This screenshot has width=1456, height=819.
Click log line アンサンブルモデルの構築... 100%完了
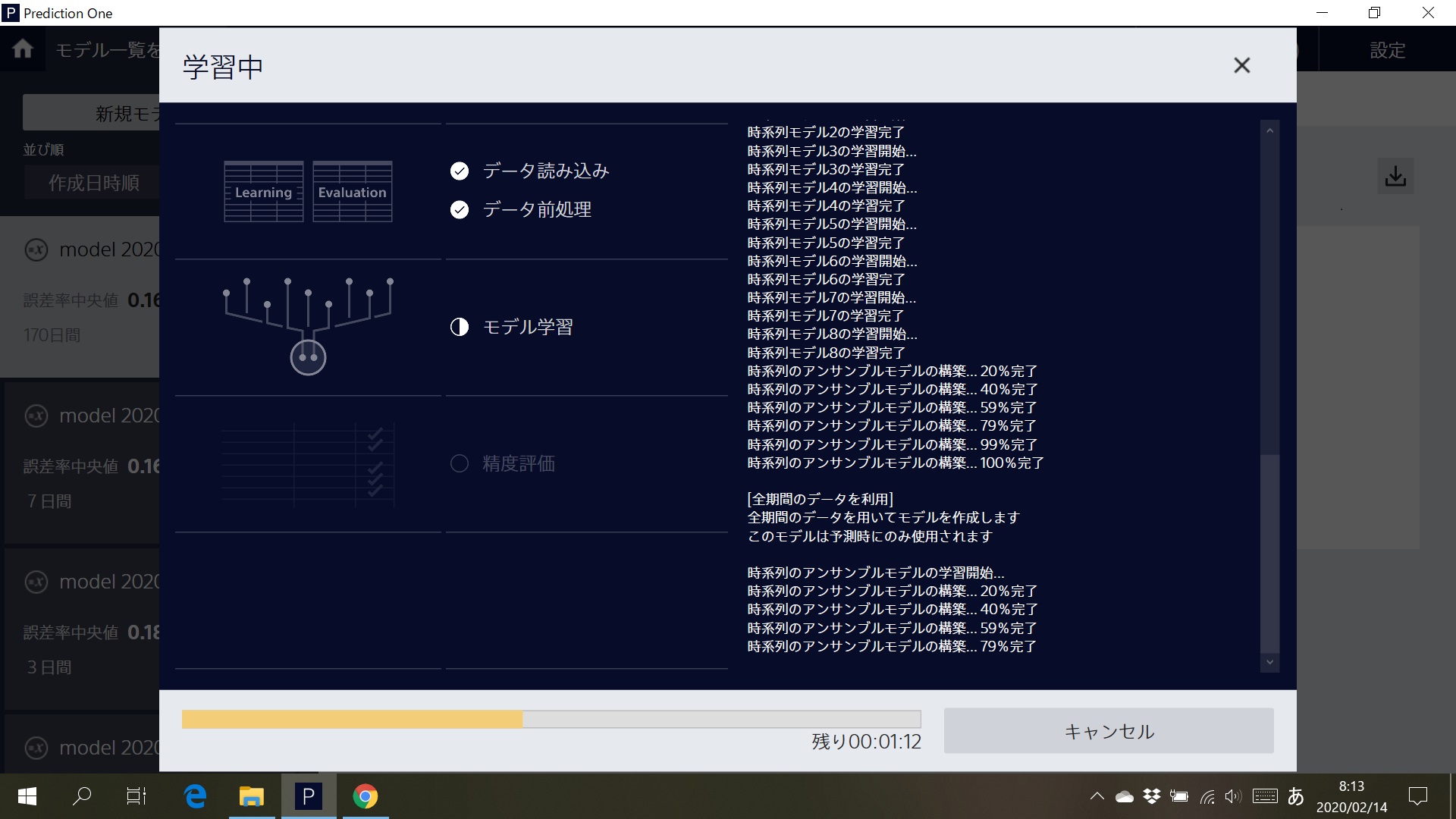tap(895, 463)
